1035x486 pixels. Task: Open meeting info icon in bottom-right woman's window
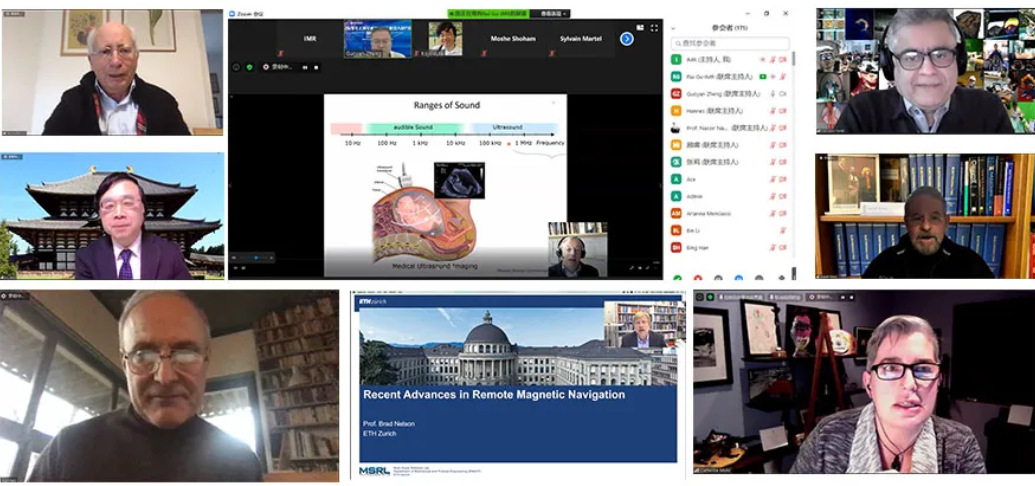pos(700,297)
